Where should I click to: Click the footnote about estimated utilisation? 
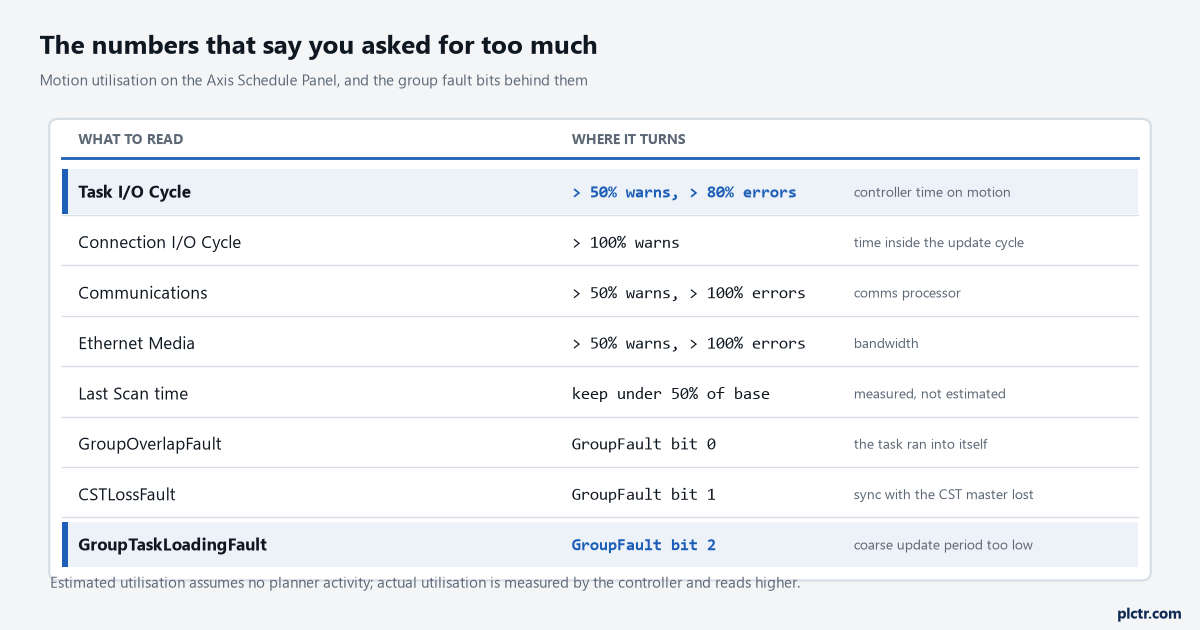pos(425,583)
